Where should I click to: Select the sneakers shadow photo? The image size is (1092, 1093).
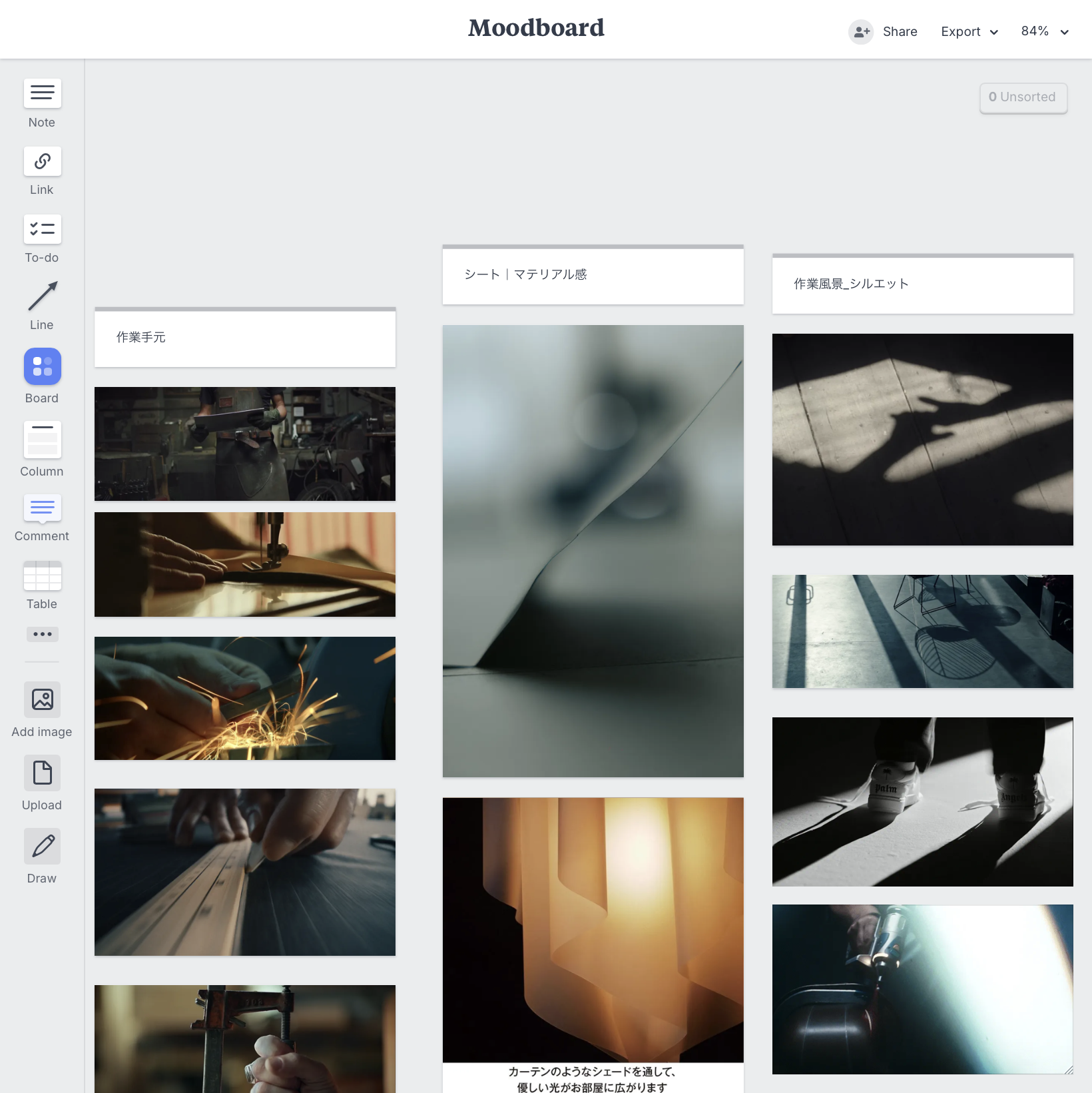click(x=922, y=801)
